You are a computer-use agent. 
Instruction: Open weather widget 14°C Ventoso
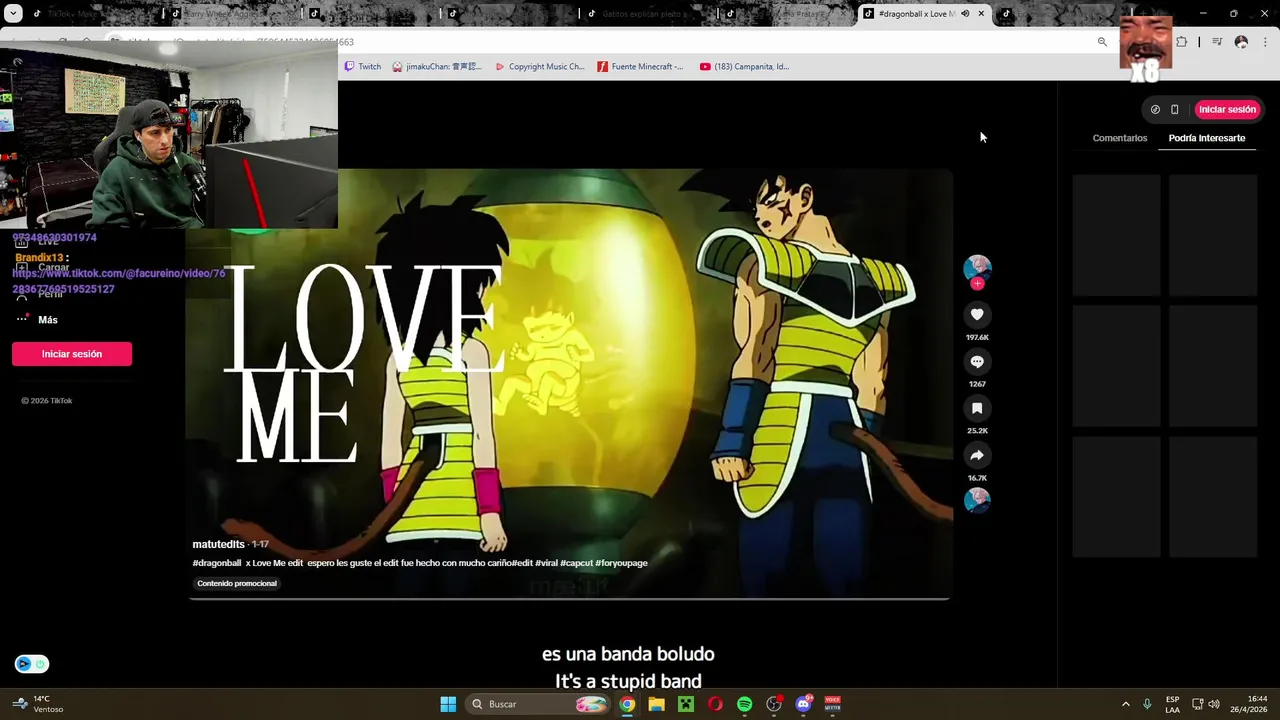coord(38,704)
